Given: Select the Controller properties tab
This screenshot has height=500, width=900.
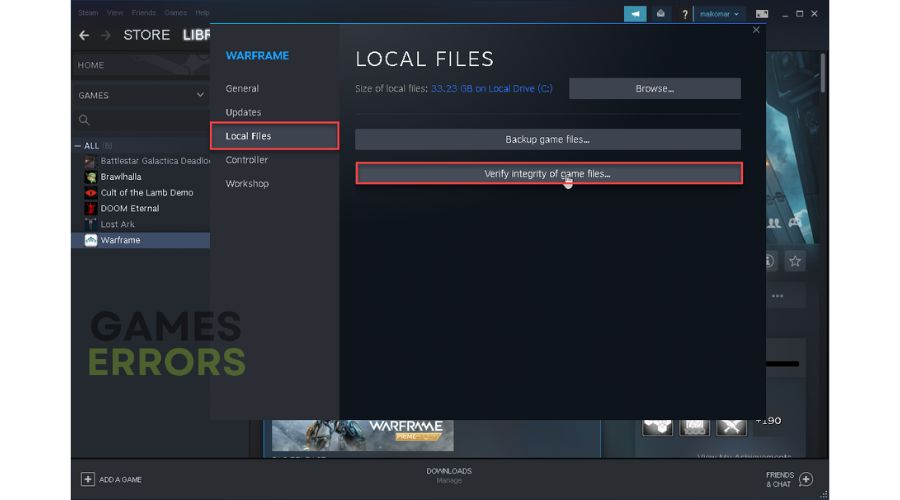Looking at the screenshot, I should (x=246, y=160).
